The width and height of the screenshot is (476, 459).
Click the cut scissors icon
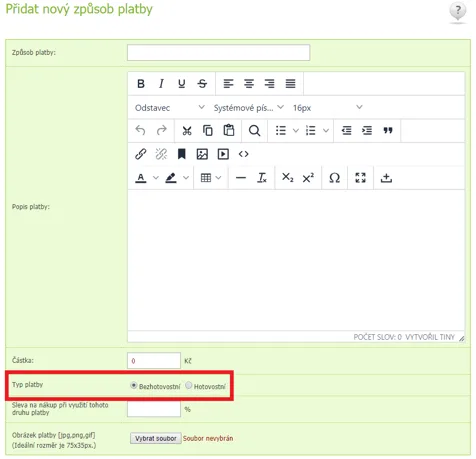187,131
